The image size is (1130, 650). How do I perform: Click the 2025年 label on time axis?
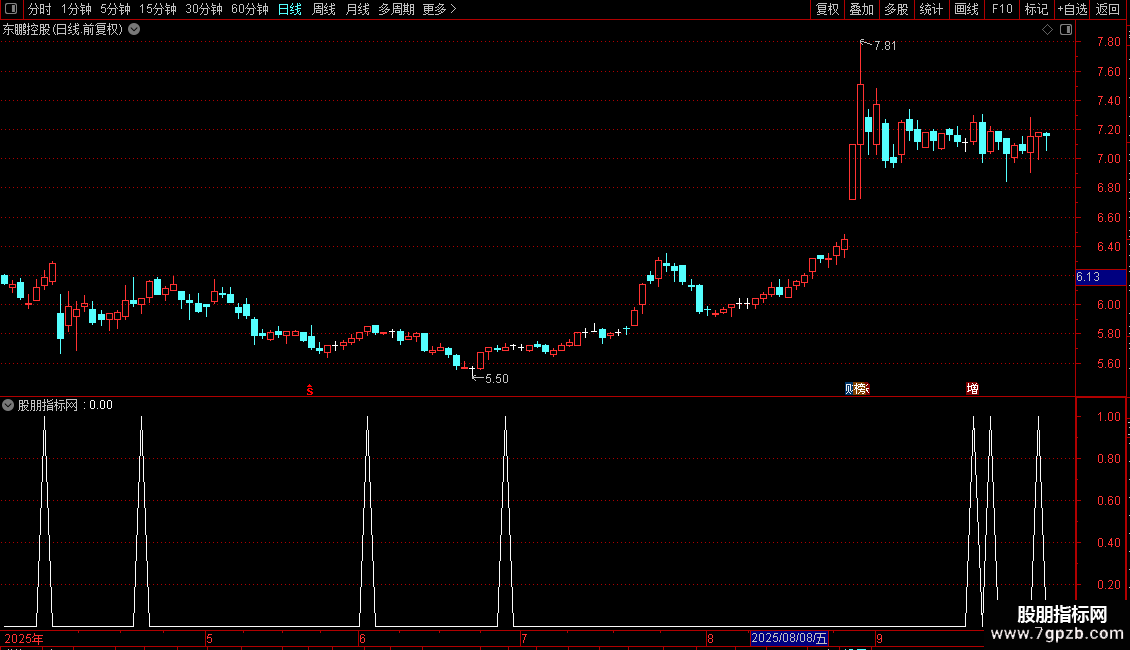coord(24,638)
